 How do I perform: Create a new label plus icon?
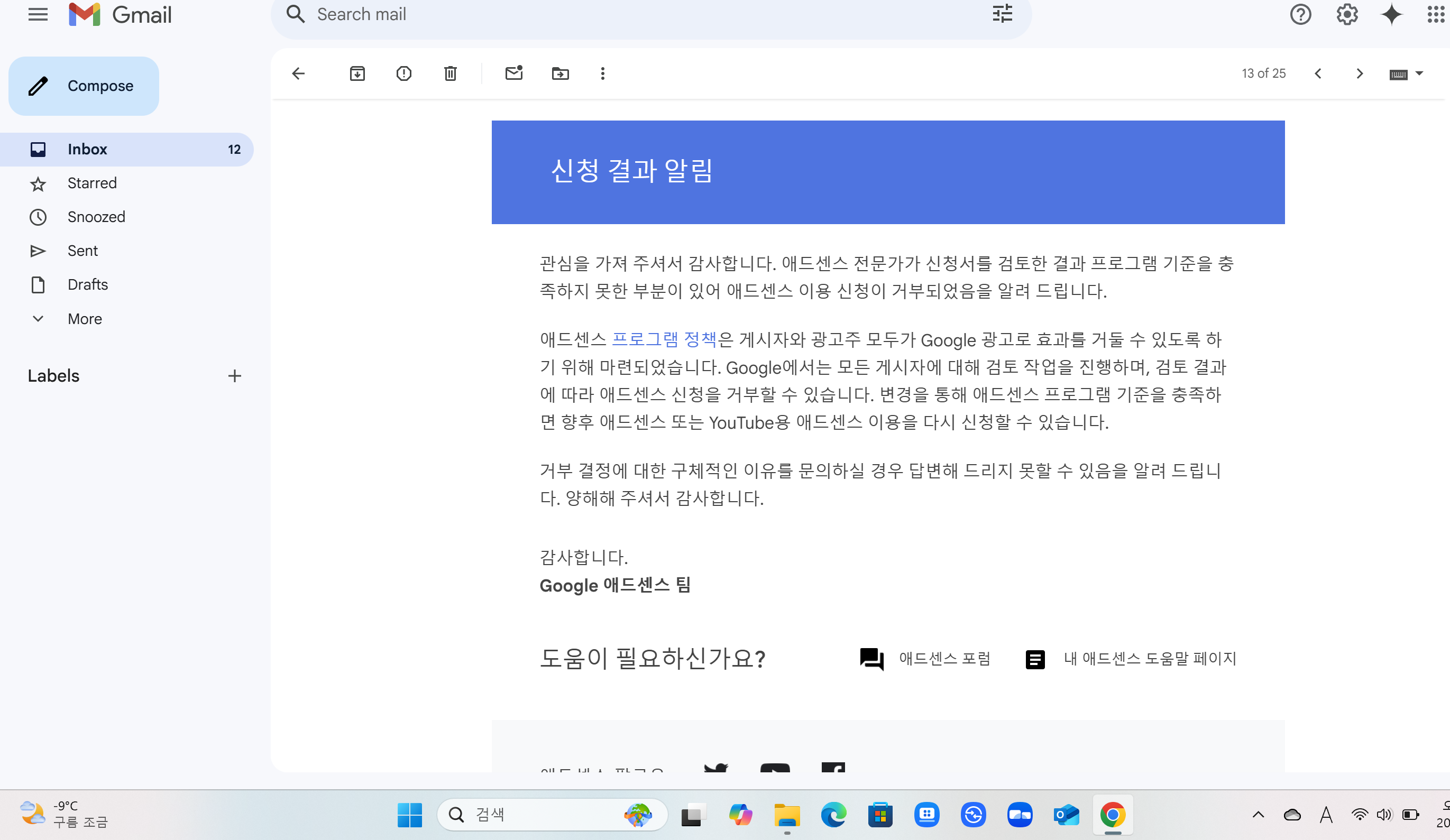click(x=235, y=376)
